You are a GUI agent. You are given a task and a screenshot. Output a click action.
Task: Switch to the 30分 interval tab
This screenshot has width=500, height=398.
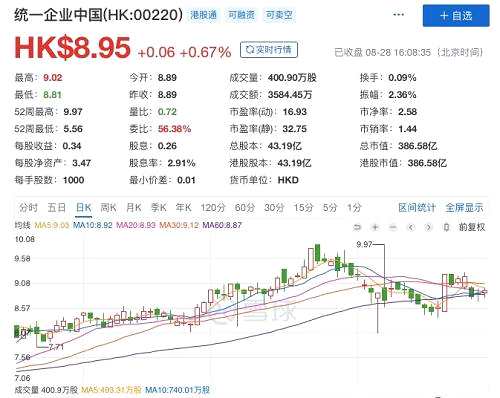[274, 208]
